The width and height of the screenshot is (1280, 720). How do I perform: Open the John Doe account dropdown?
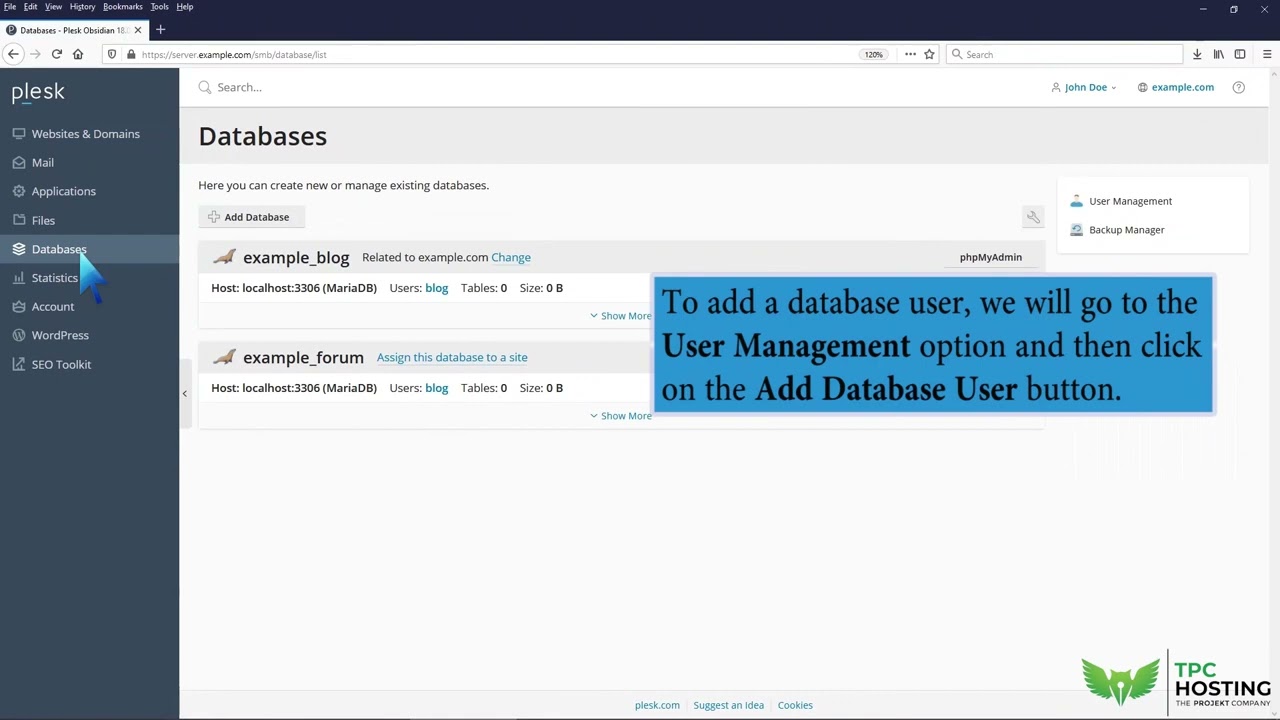1084,87
